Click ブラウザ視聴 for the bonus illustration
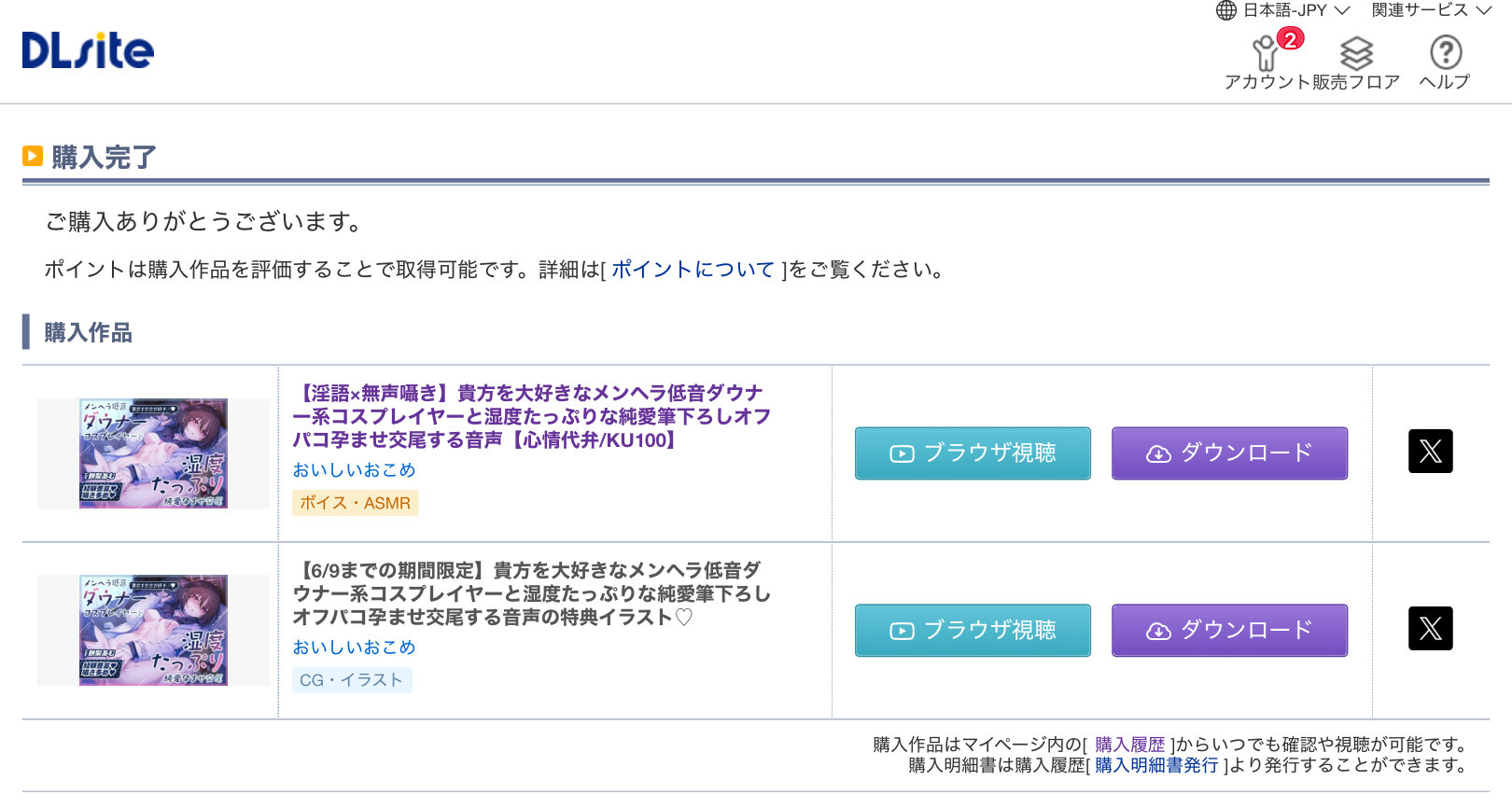 coord(973,631)
